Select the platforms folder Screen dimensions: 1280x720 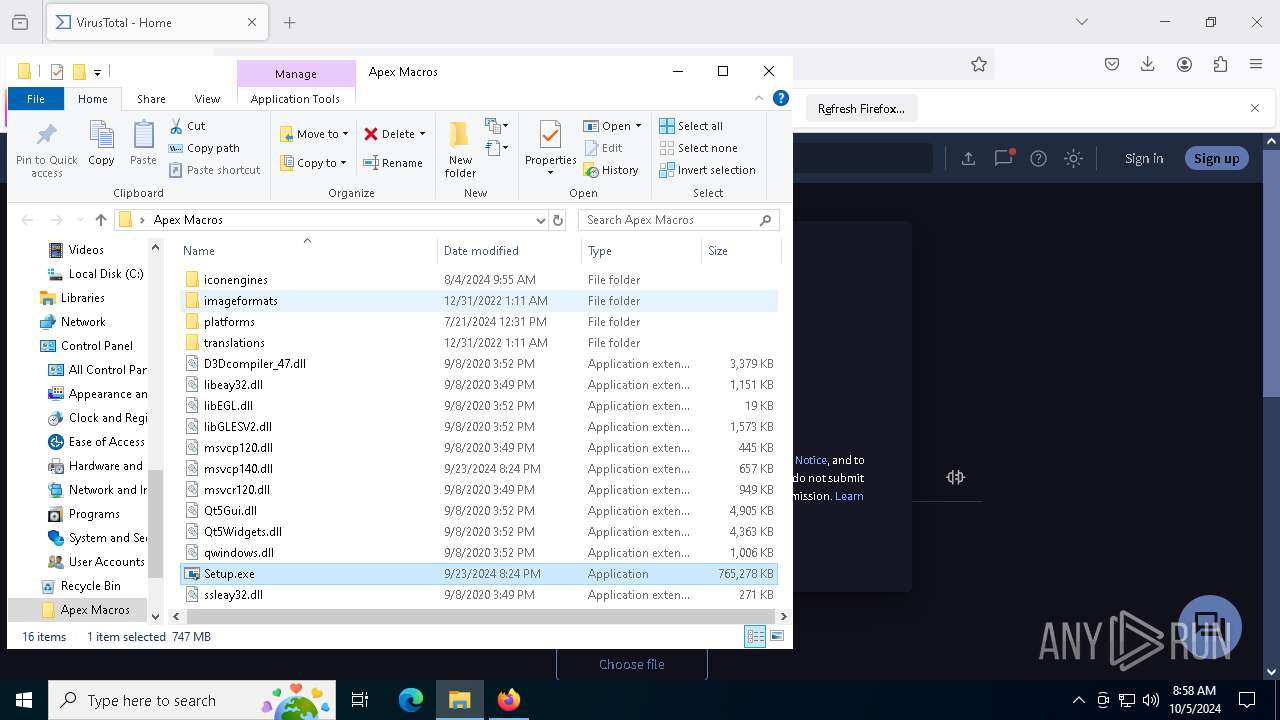point(478,322)
